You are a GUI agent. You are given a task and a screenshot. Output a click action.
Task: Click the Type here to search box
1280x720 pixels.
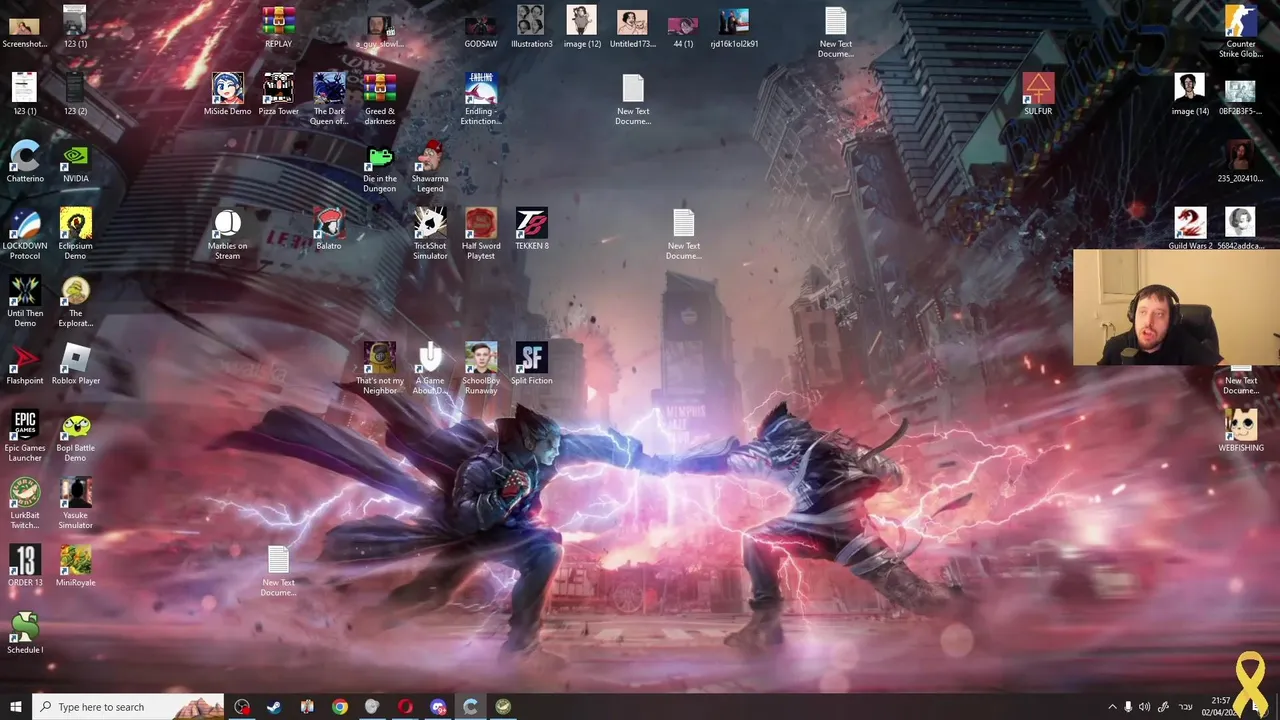(128, 707)
